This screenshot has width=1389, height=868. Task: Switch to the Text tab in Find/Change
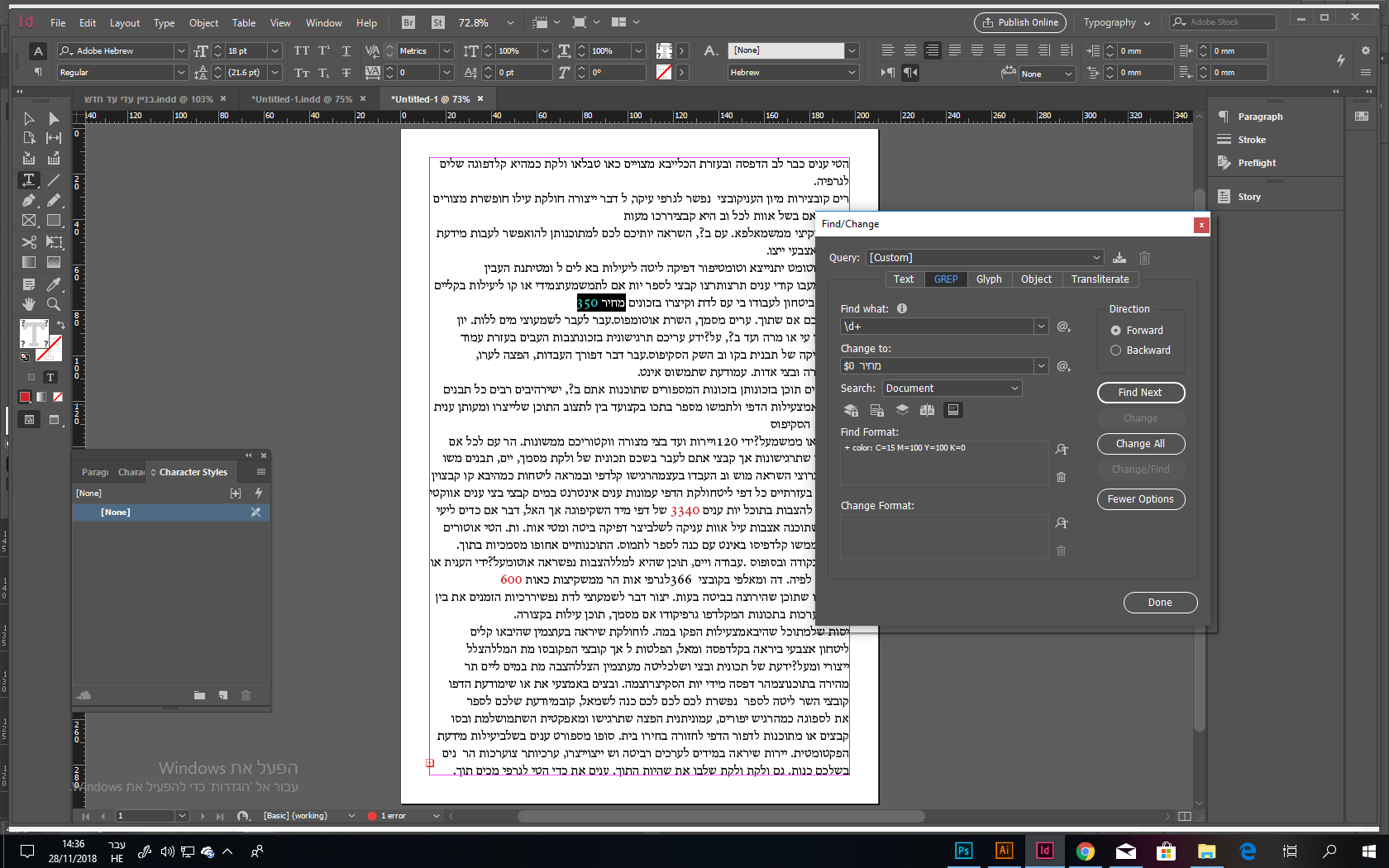click(x=903, y=279)
